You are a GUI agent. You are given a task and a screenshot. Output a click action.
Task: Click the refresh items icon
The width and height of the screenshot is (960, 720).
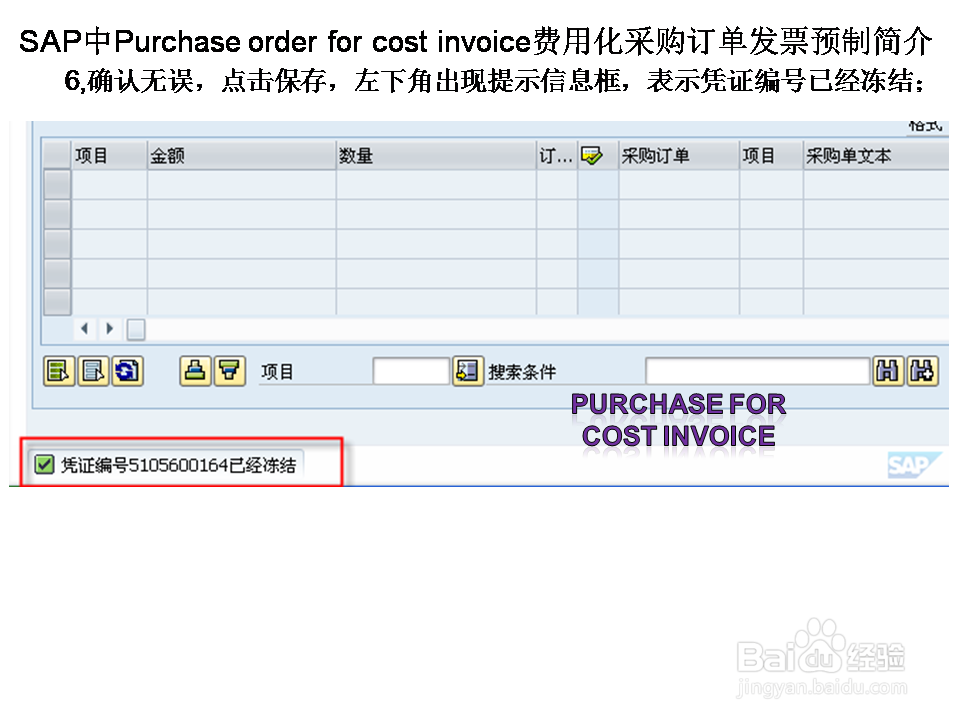pyautogui.click(x=129, y=371)
